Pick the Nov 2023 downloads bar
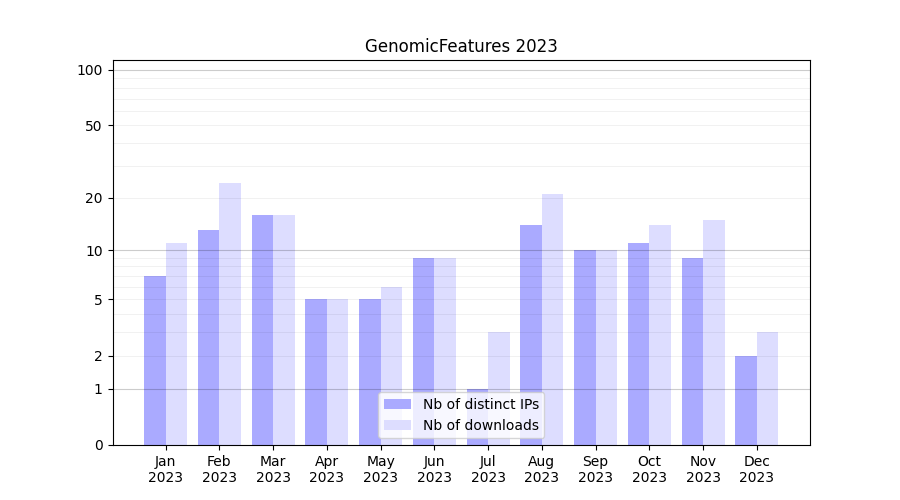 (714, 332)
